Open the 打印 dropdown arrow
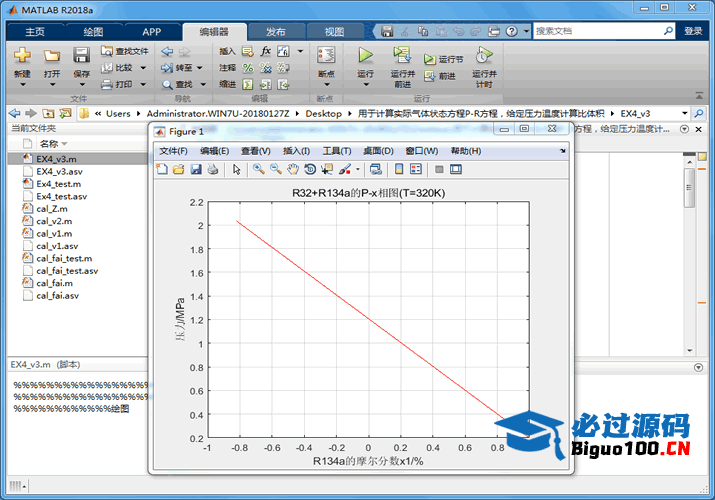 click(143, 84)
